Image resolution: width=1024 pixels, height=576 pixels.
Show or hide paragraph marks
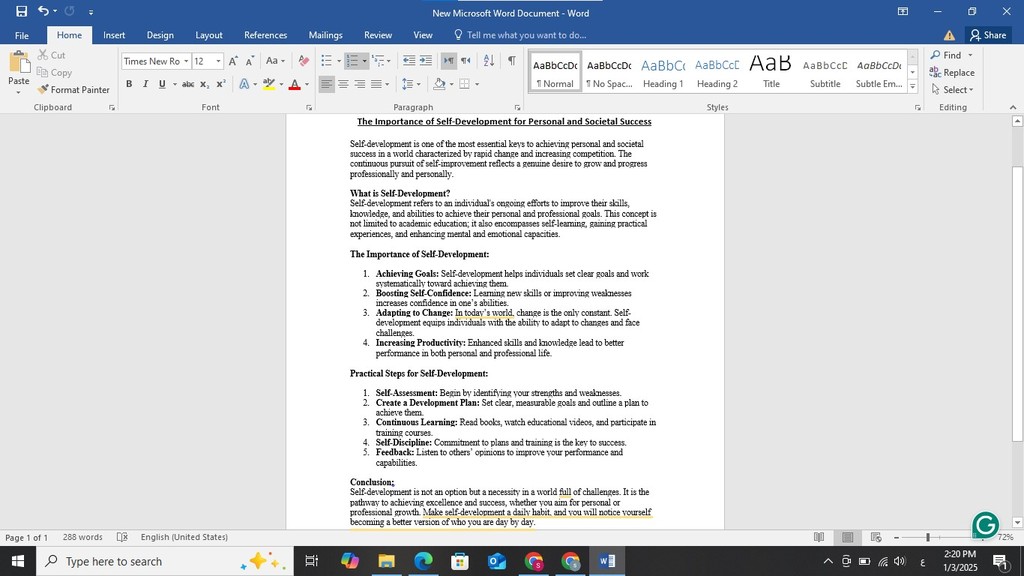click(x=511, y=61)
